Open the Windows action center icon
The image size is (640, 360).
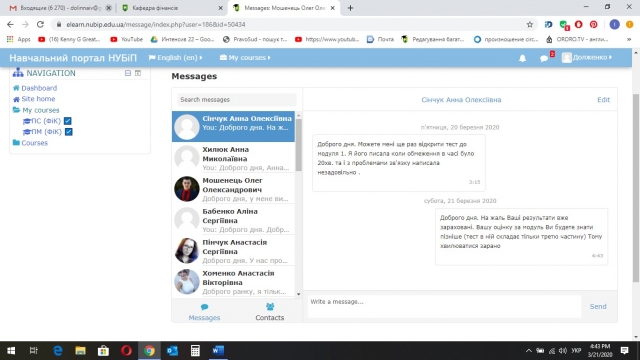(624, 351)
